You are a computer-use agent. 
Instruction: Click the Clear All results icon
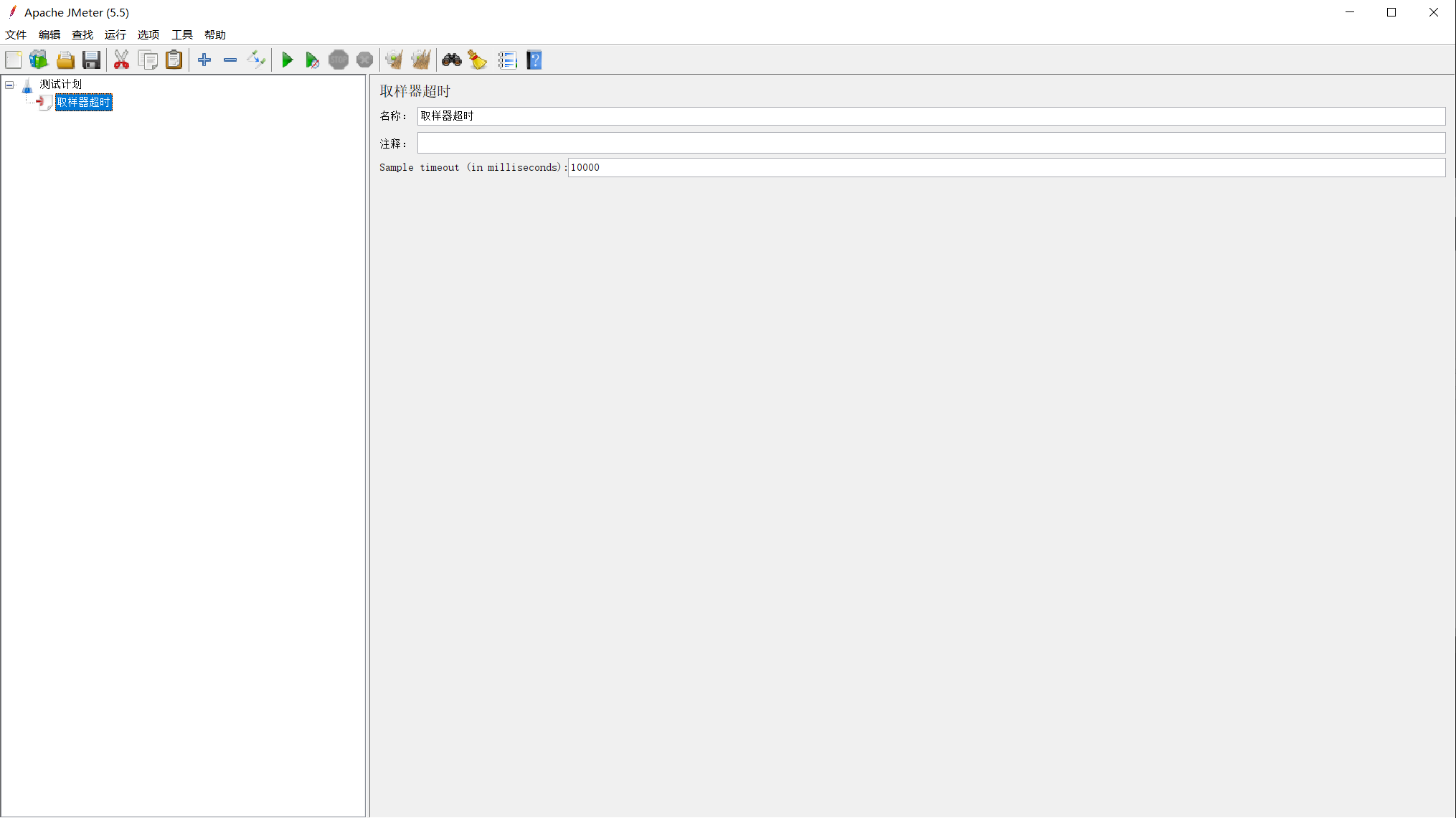tap(421, 60)
